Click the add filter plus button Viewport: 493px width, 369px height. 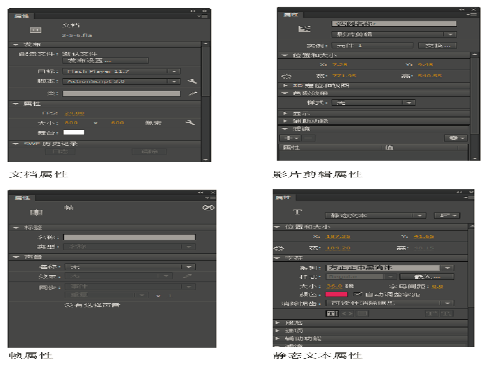click(290, 138)
